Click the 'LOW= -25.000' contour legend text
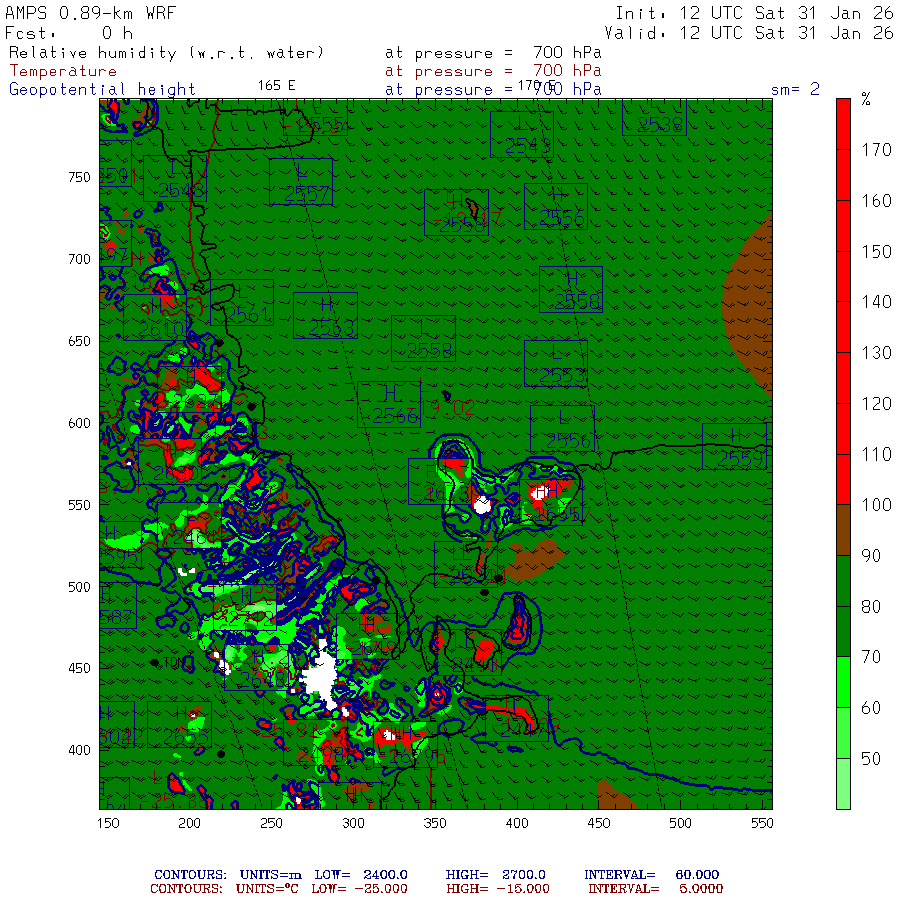 click(x=359, y=889)
